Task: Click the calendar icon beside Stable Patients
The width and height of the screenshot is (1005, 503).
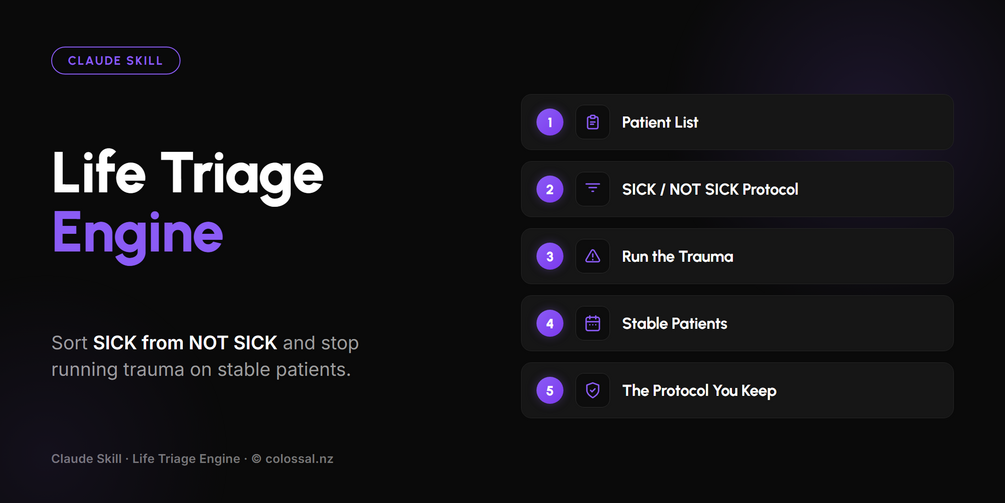Action: [x=592, y=324]
